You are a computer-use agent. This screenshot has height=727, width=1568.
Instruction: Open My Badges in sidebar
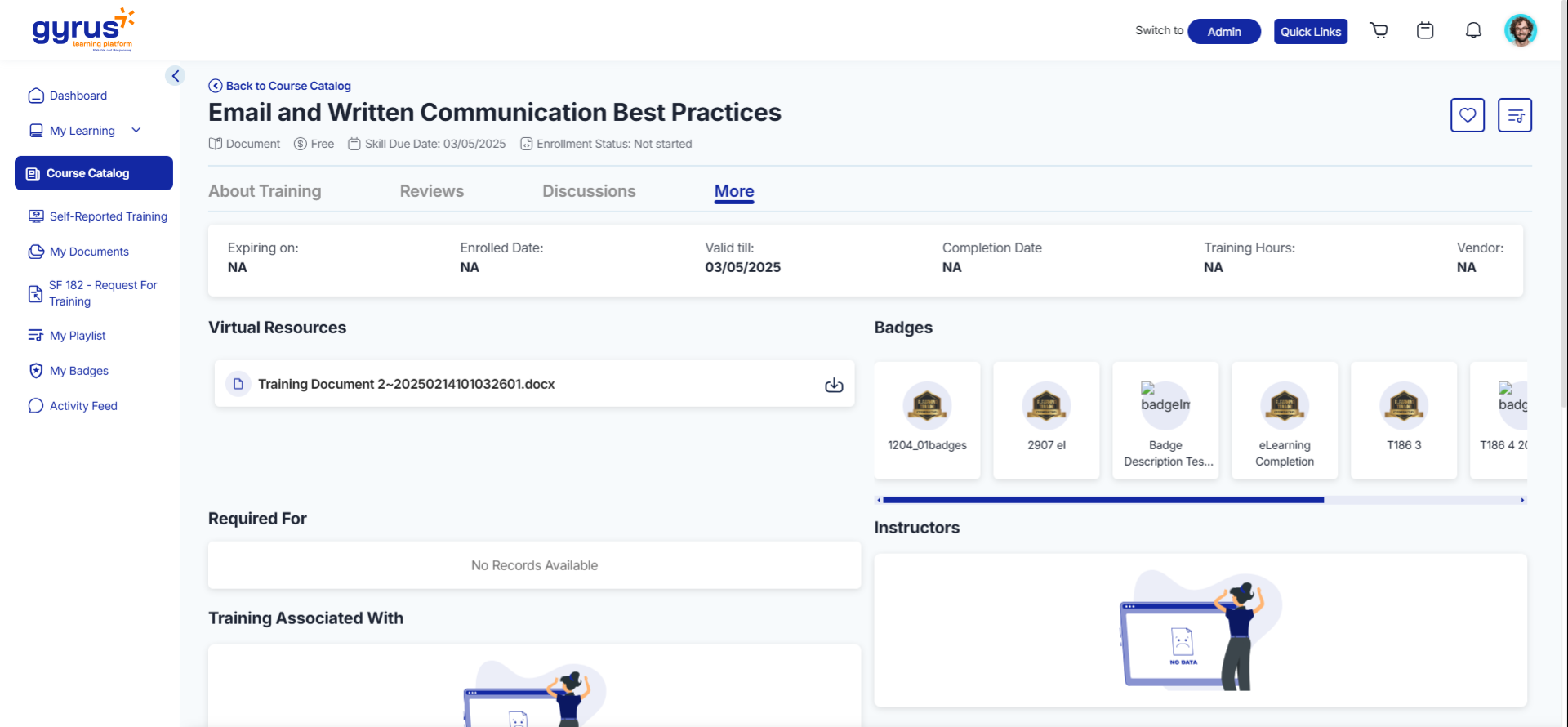(x=78, y=371)
